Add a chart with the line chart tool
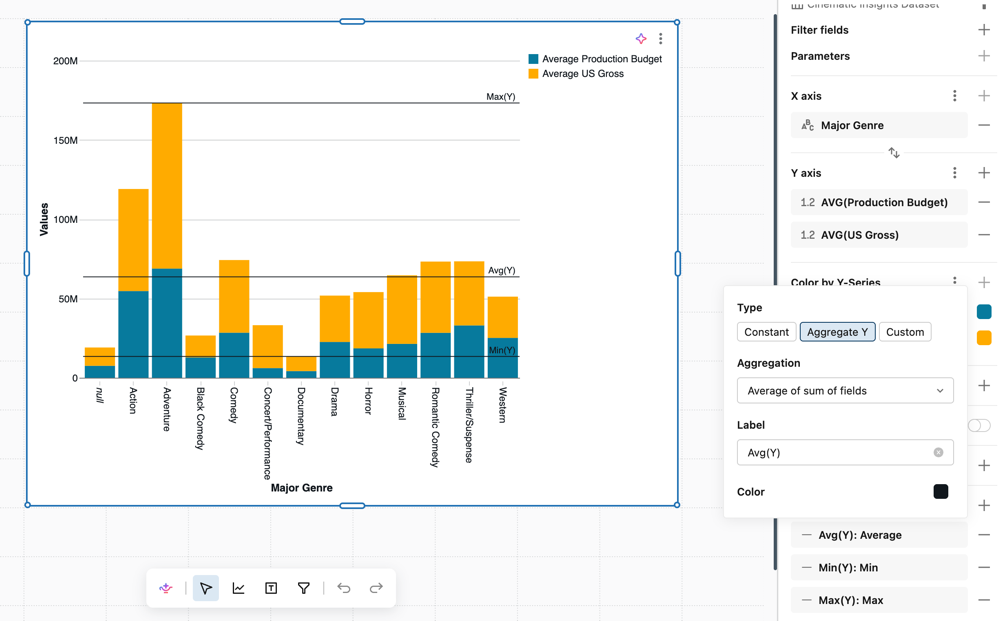Image resolution: width=1000 pixels, height=621 pixels. point(239,588)
